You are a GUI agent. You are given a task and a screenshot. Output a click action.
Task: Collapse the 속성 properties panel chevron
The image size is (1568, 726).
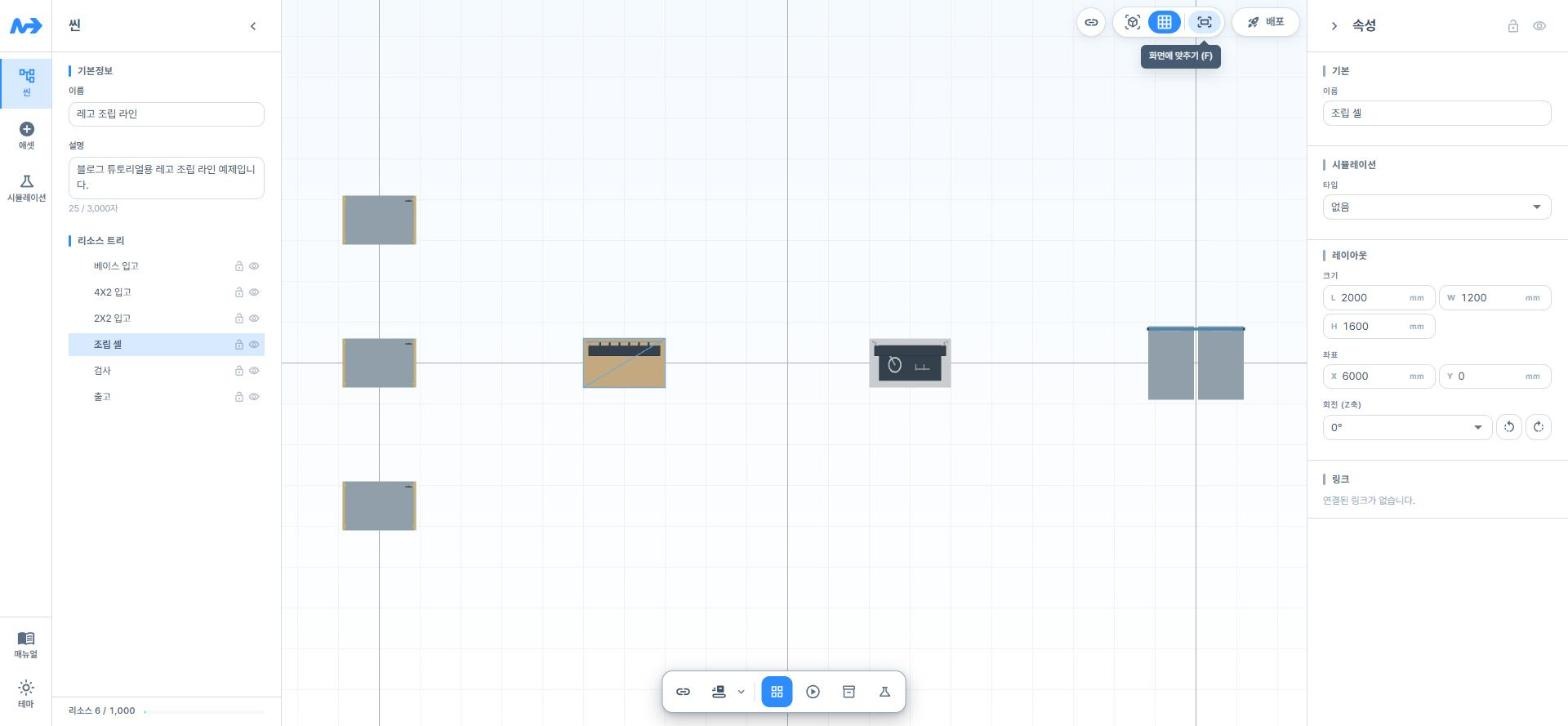[x=1334, y=26]
